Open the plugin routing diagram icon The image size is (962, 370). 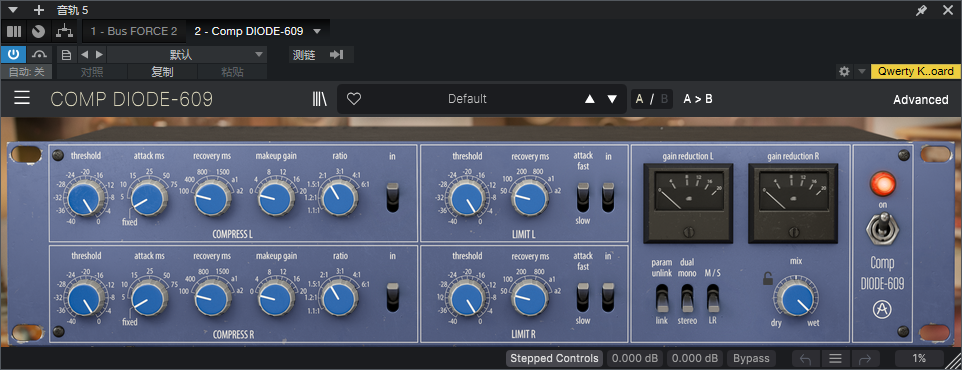pyautogui.click(x=64, y=31)
